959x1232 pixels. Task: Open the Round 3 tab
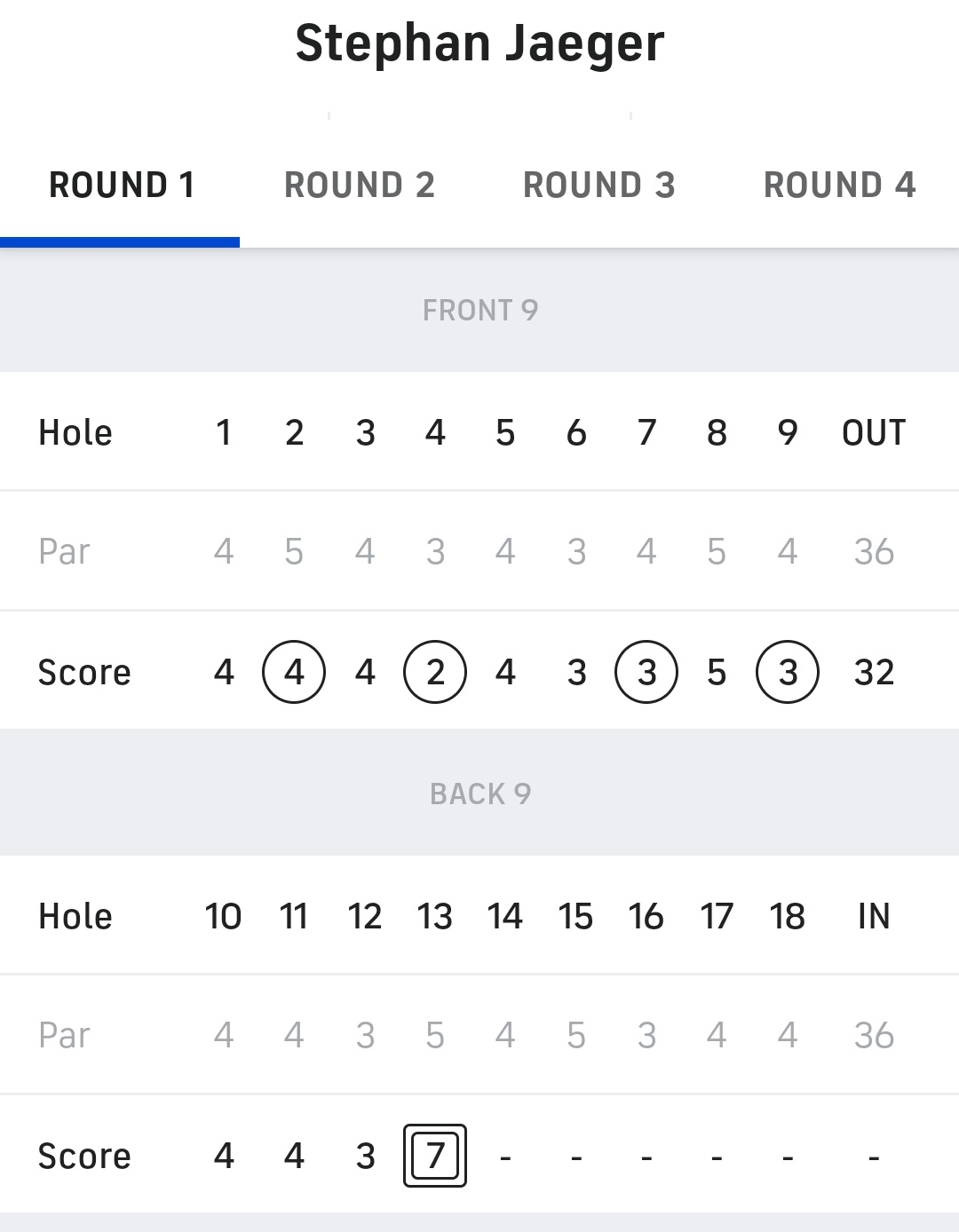[599, 185]
